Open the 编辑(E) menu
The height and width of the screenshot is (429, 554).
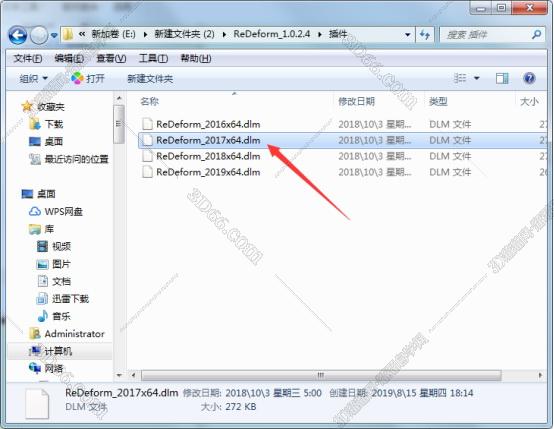coord(69,58)
